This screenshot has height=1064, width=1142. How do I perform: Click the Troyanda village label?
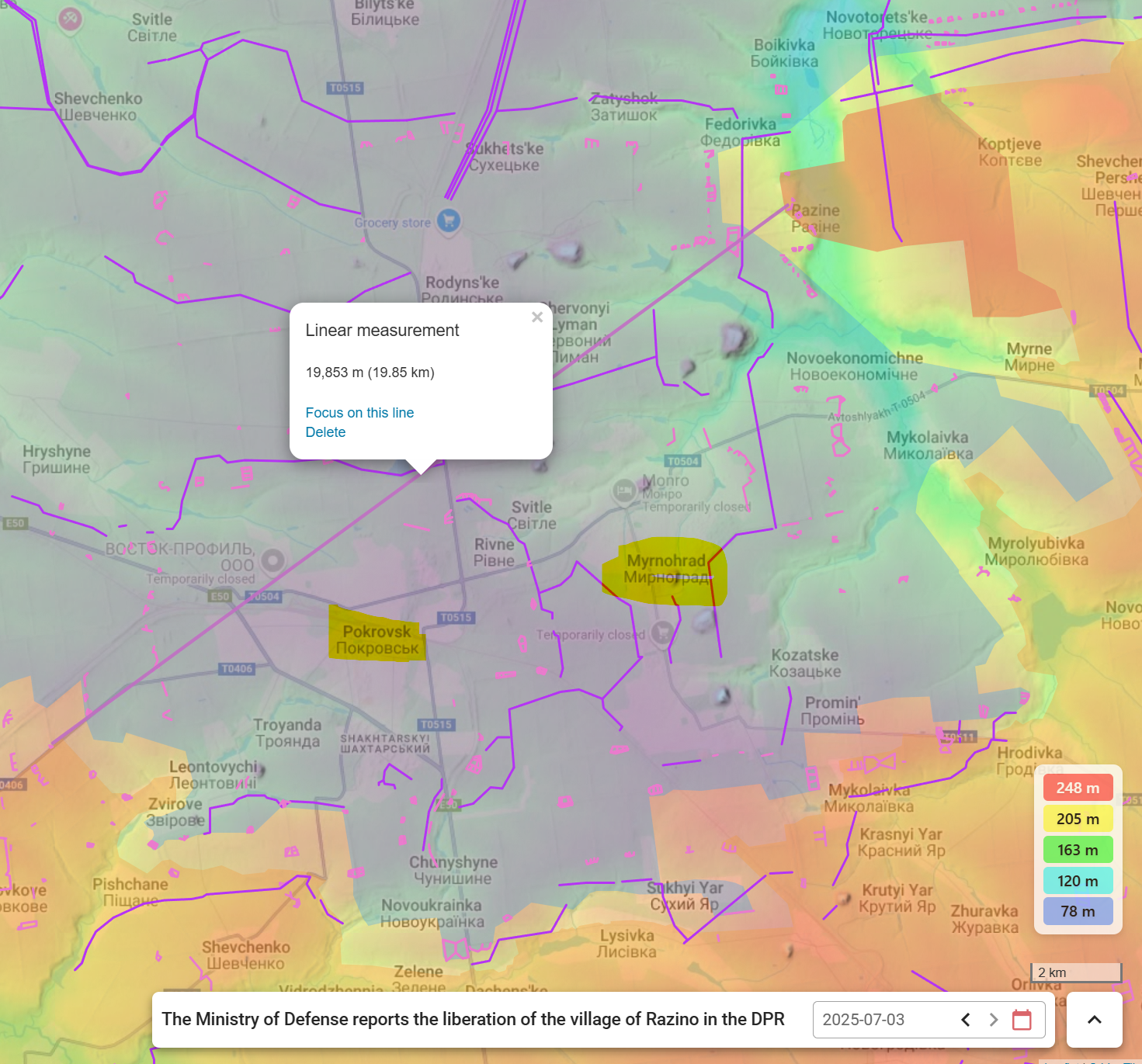pos(287,733)
